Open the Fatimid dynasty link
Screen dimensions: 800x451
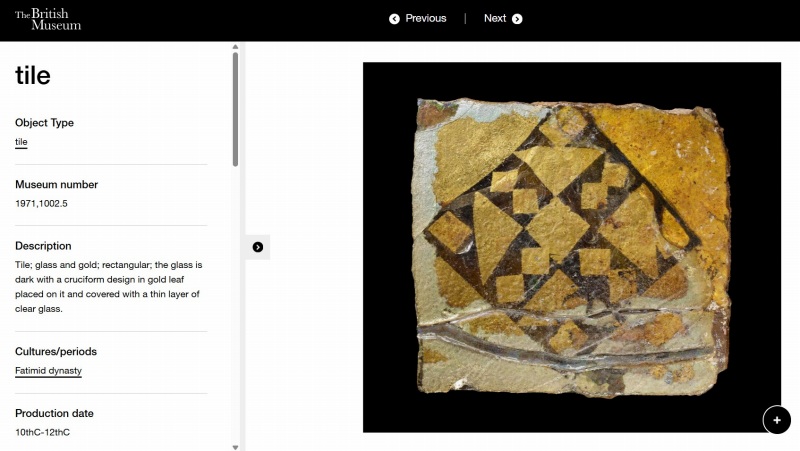pyautogui.click(x=48, y=371)
